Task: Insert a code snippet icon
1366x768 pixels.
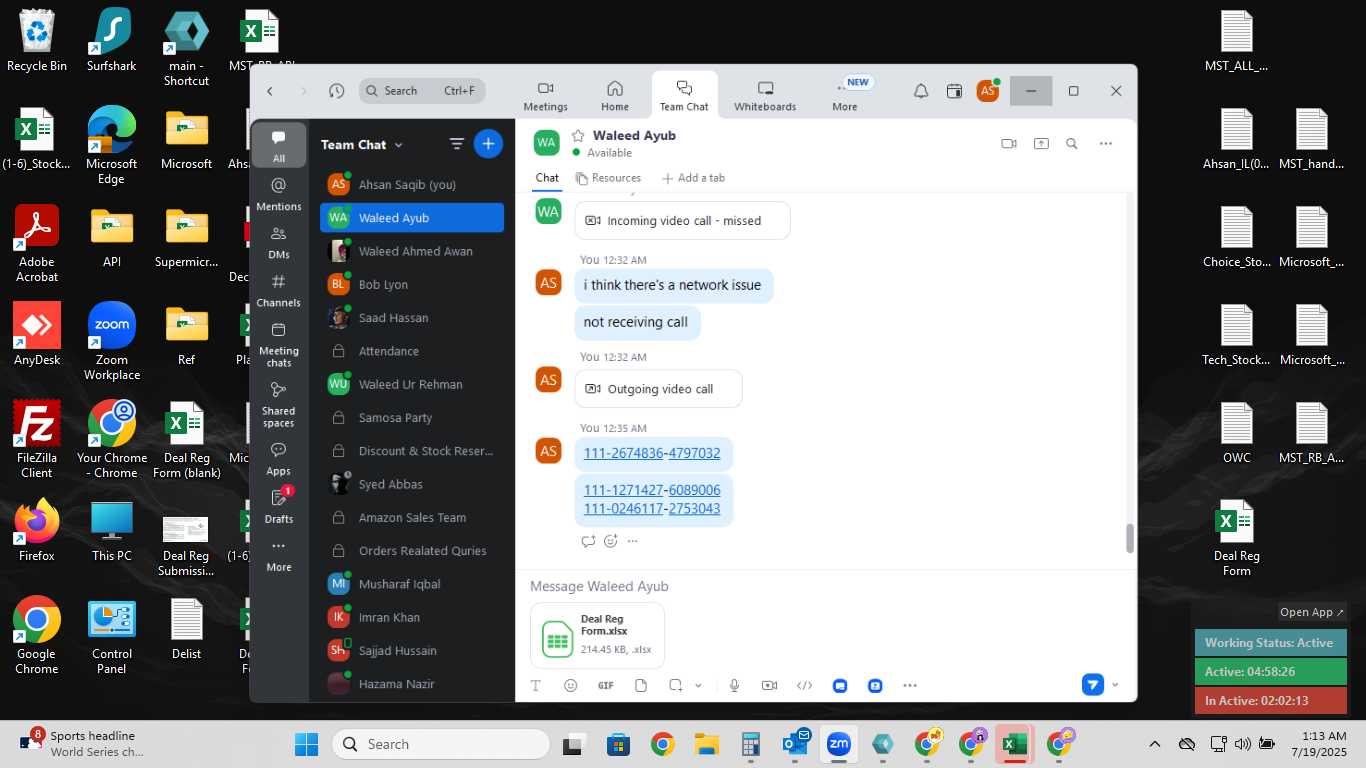Action: [x=804, y=686]
